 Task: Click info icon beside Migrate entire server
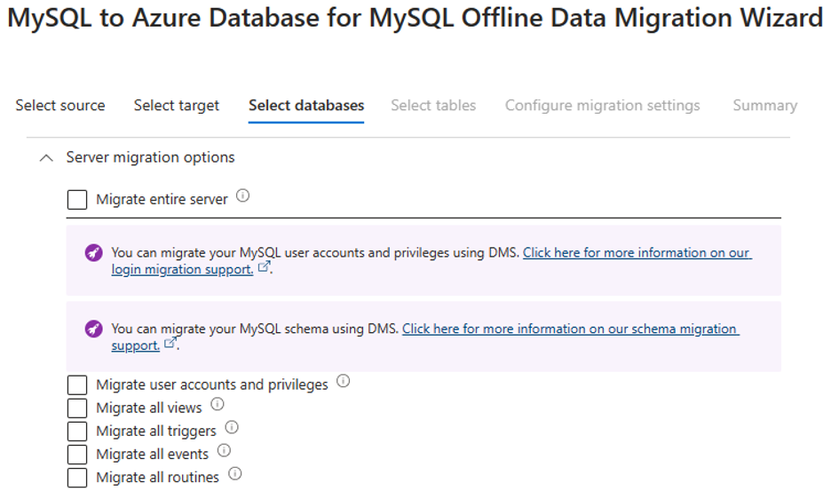[243, 198]
